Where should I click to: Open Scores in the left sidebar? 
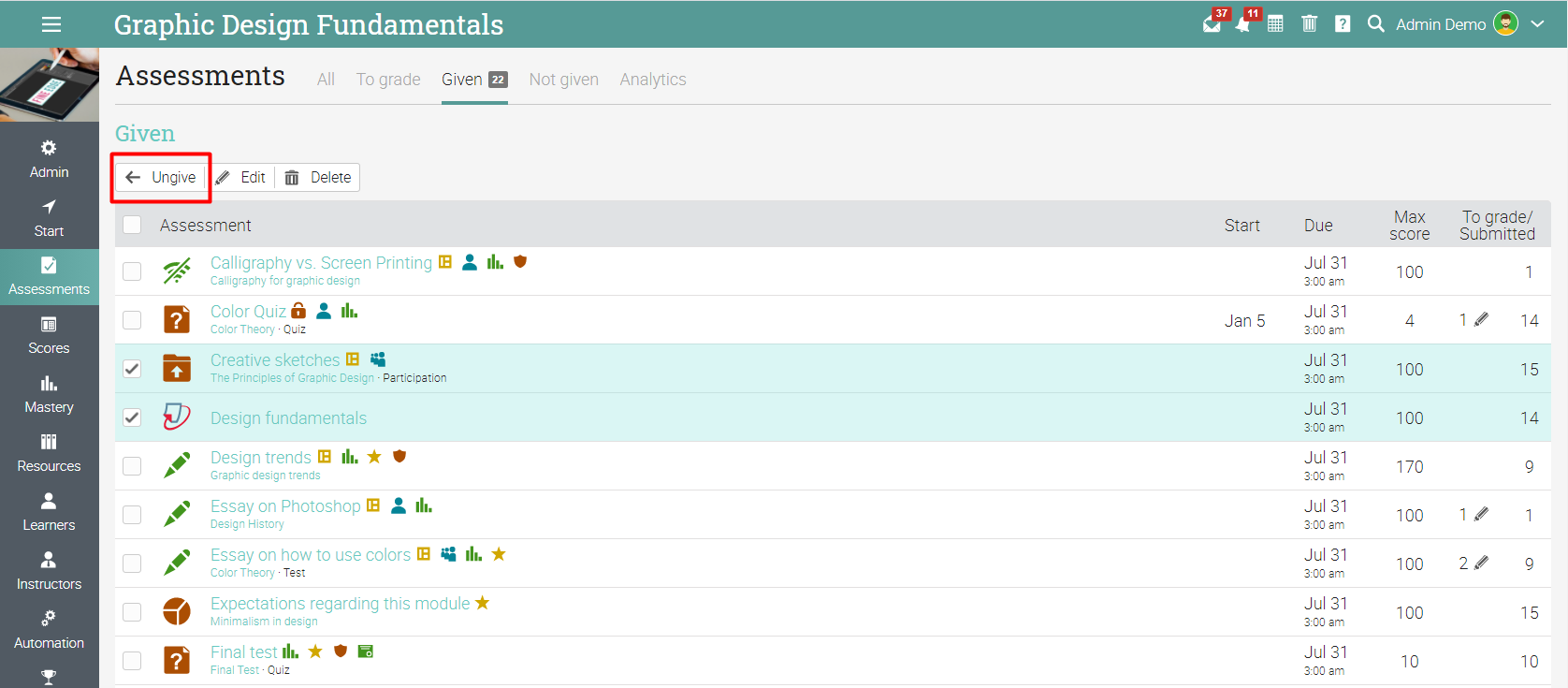click(49, 336)
